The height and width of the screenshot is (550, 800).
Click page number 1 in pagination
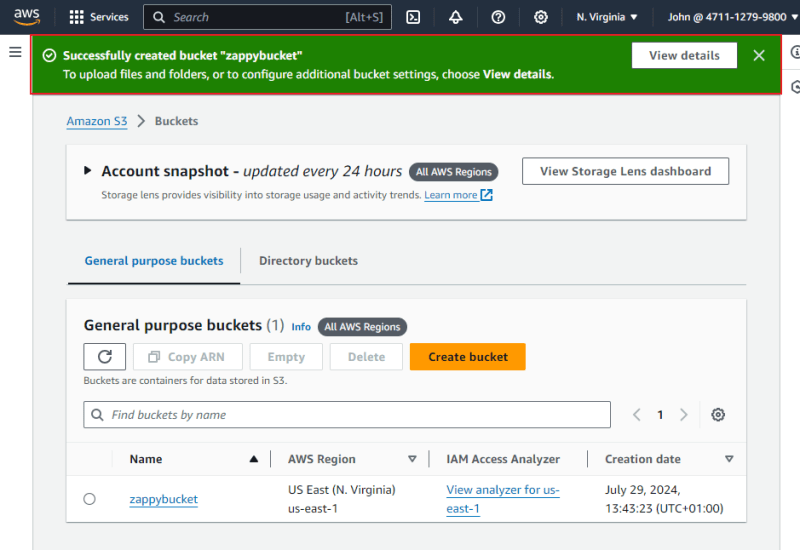[660, 415]
